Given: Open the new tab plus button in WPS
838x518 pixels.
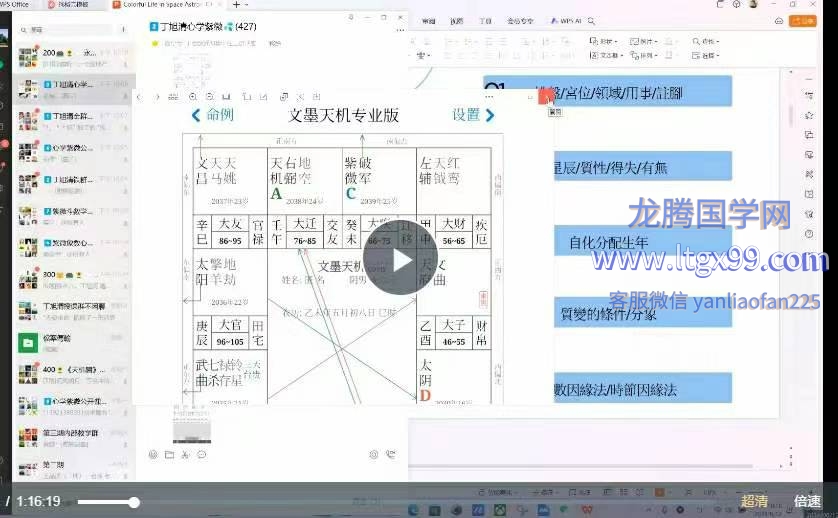Looking at the screenshot, I should tap(236, 4).
